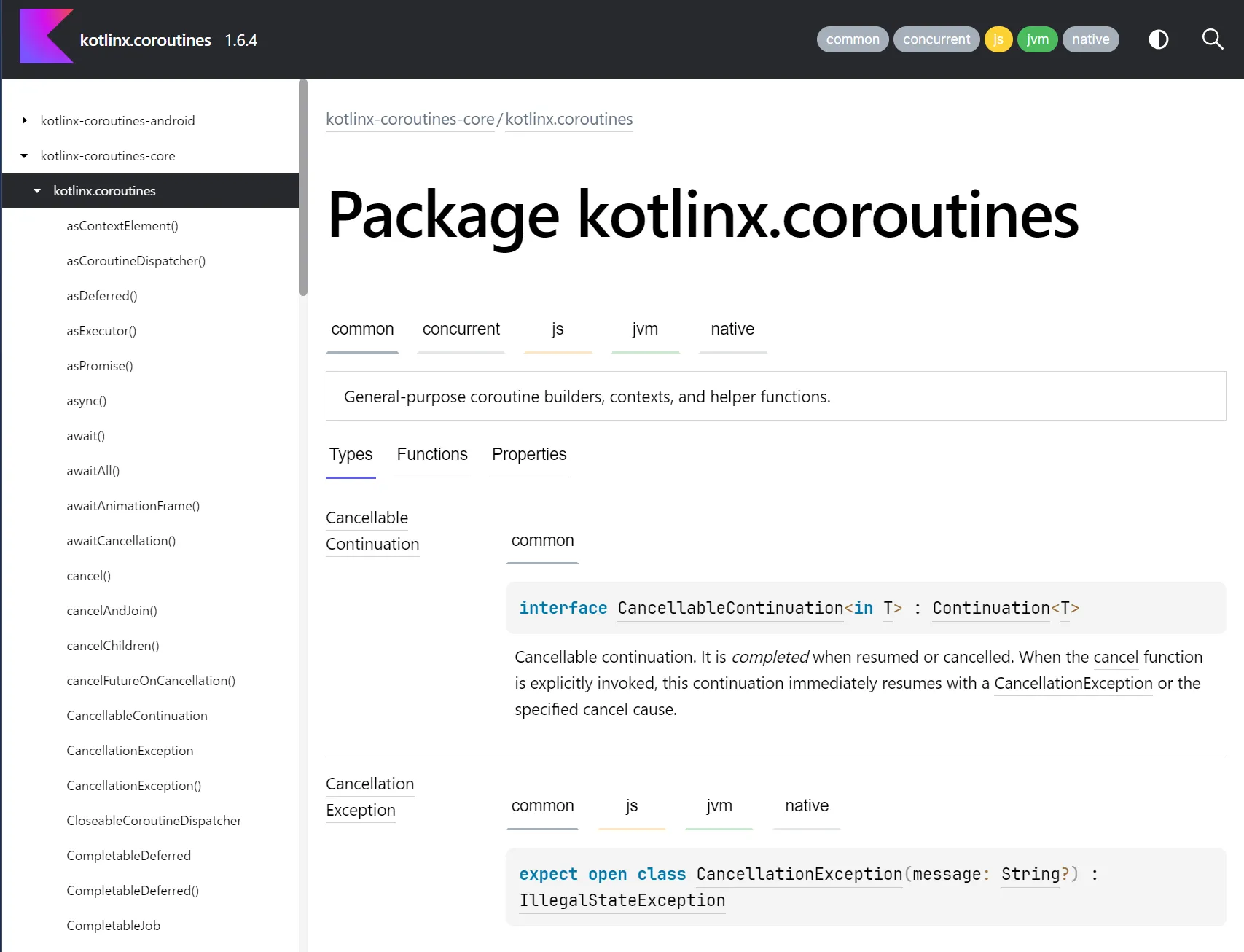Open the kotlinx-coroutines-core breadcrumb link
The image size is (1244, 952).
pos(410,120)
